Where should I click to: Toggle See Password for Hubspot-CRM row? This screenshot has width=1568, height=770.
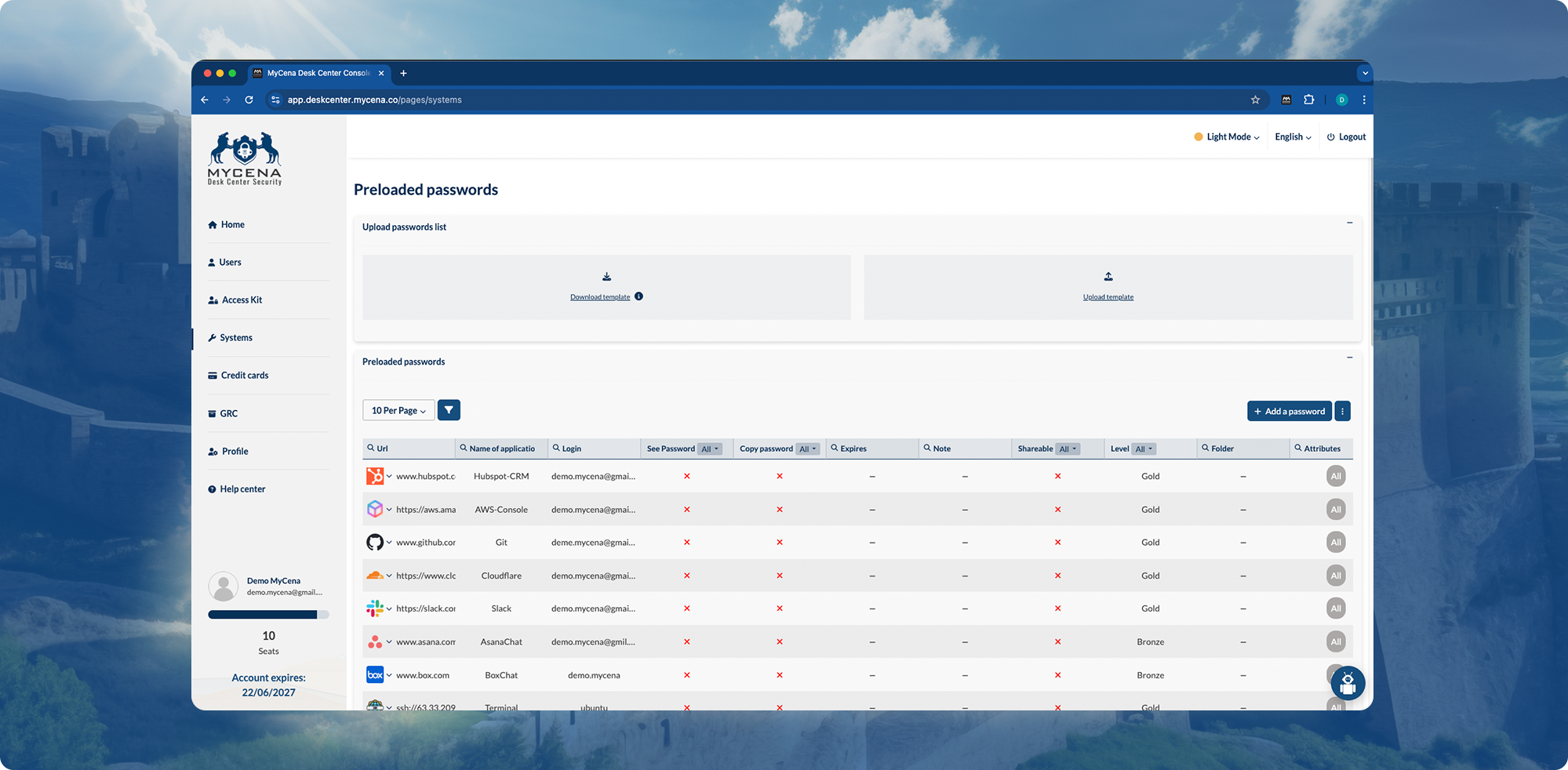(x=686, y=476)
